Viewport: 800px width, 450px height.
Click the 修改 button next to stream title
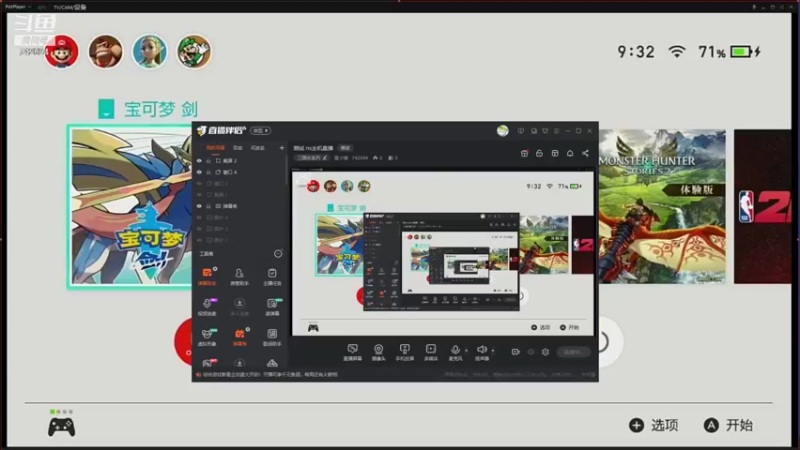(x=345, y=148)
